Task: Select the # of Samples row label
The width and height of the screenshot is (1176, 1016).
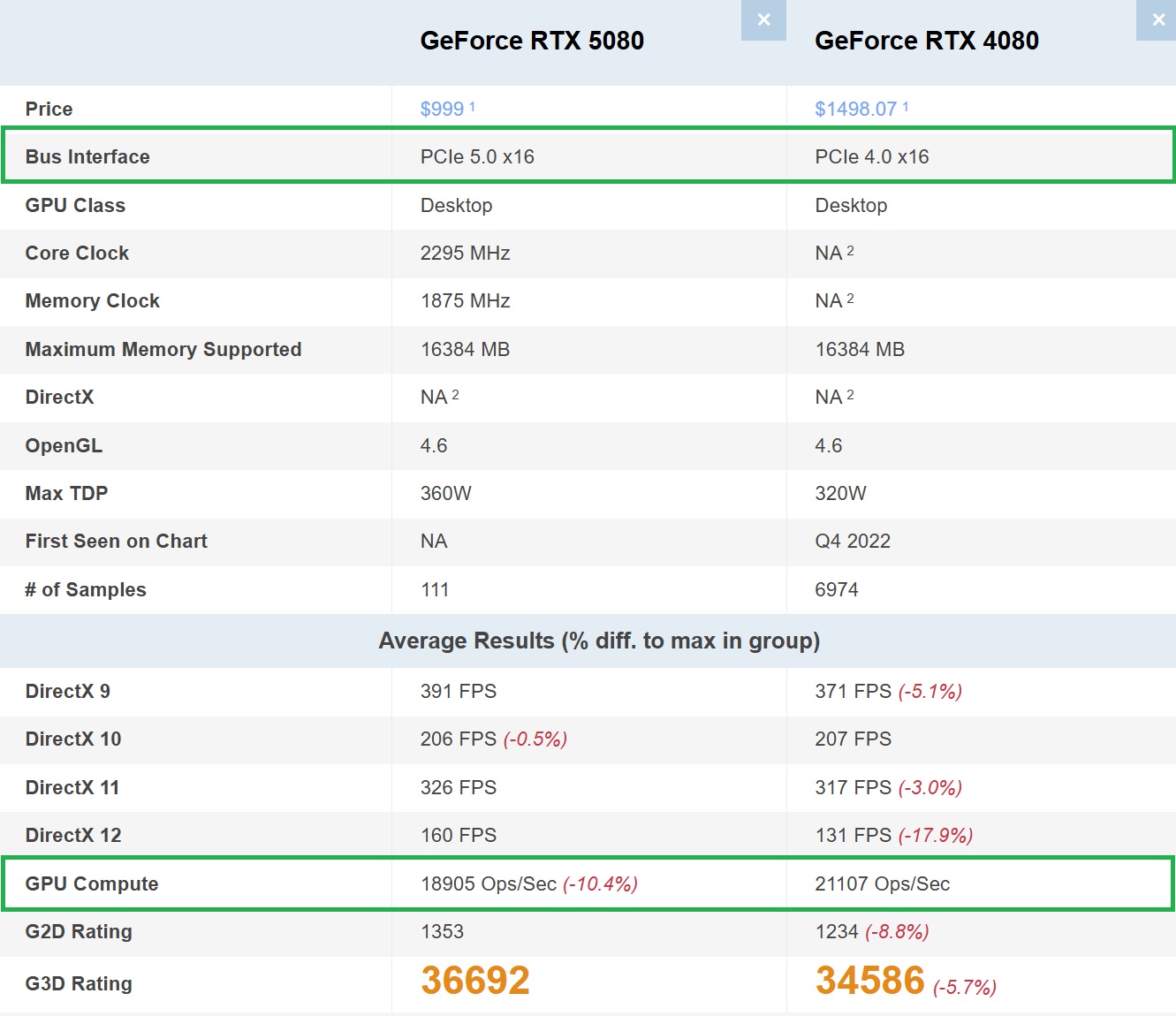Action: point(86,589)
